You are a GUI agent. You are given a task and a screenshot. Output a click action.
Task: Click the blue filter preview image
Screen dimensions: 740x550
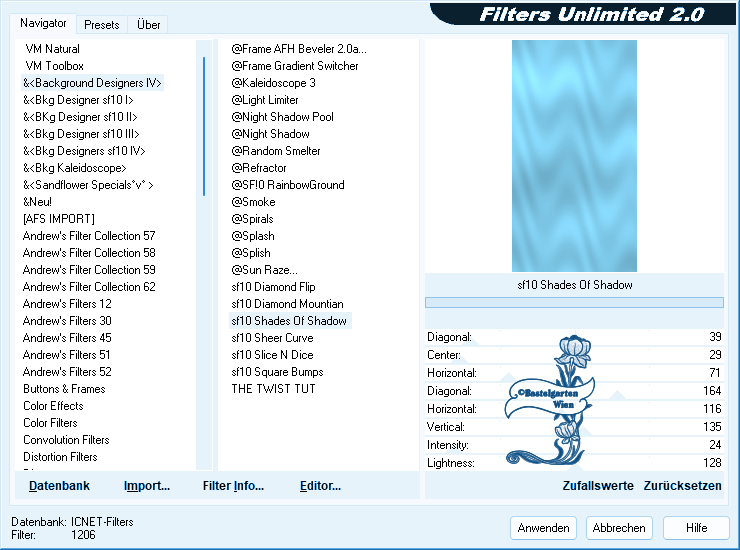coord(574,156)
